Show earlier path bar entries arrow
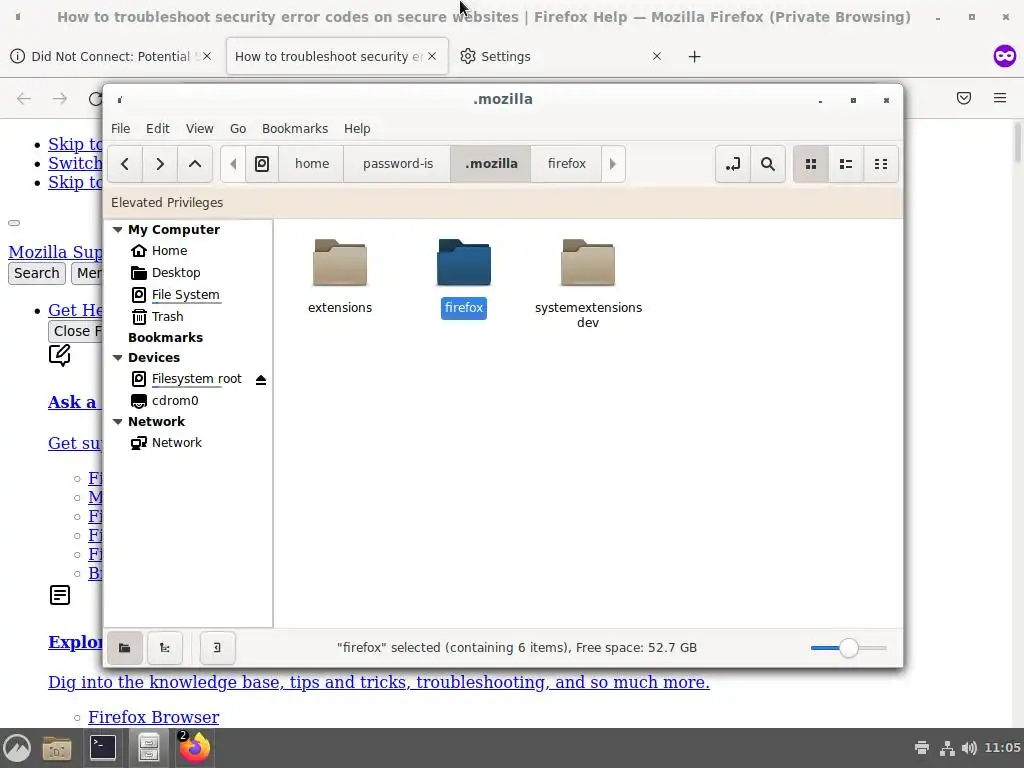The width and height of the screenshot is (1024, 768). 233,164
